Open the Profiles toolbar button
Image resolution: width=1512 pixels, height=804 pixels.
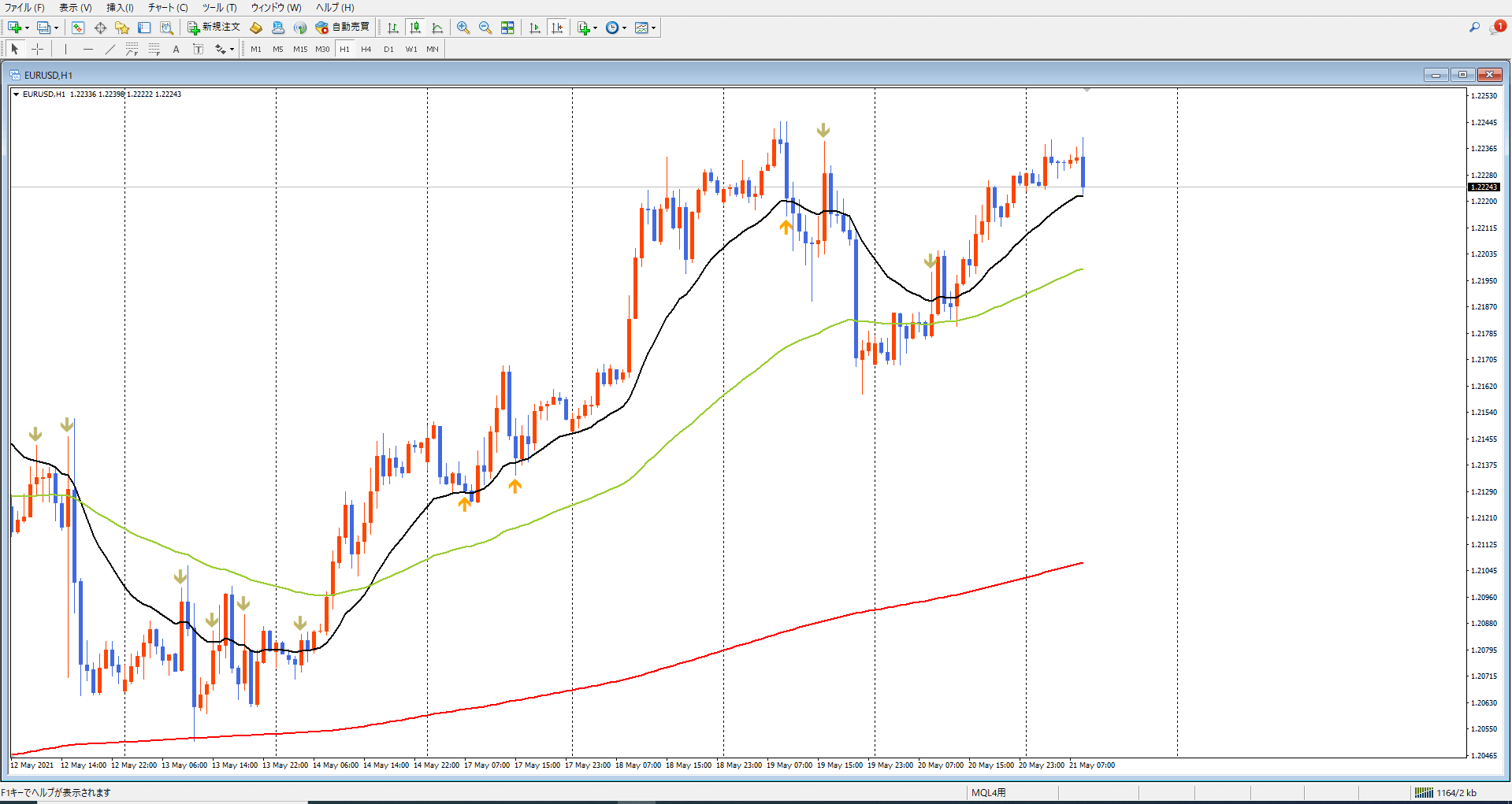(43, 28)
